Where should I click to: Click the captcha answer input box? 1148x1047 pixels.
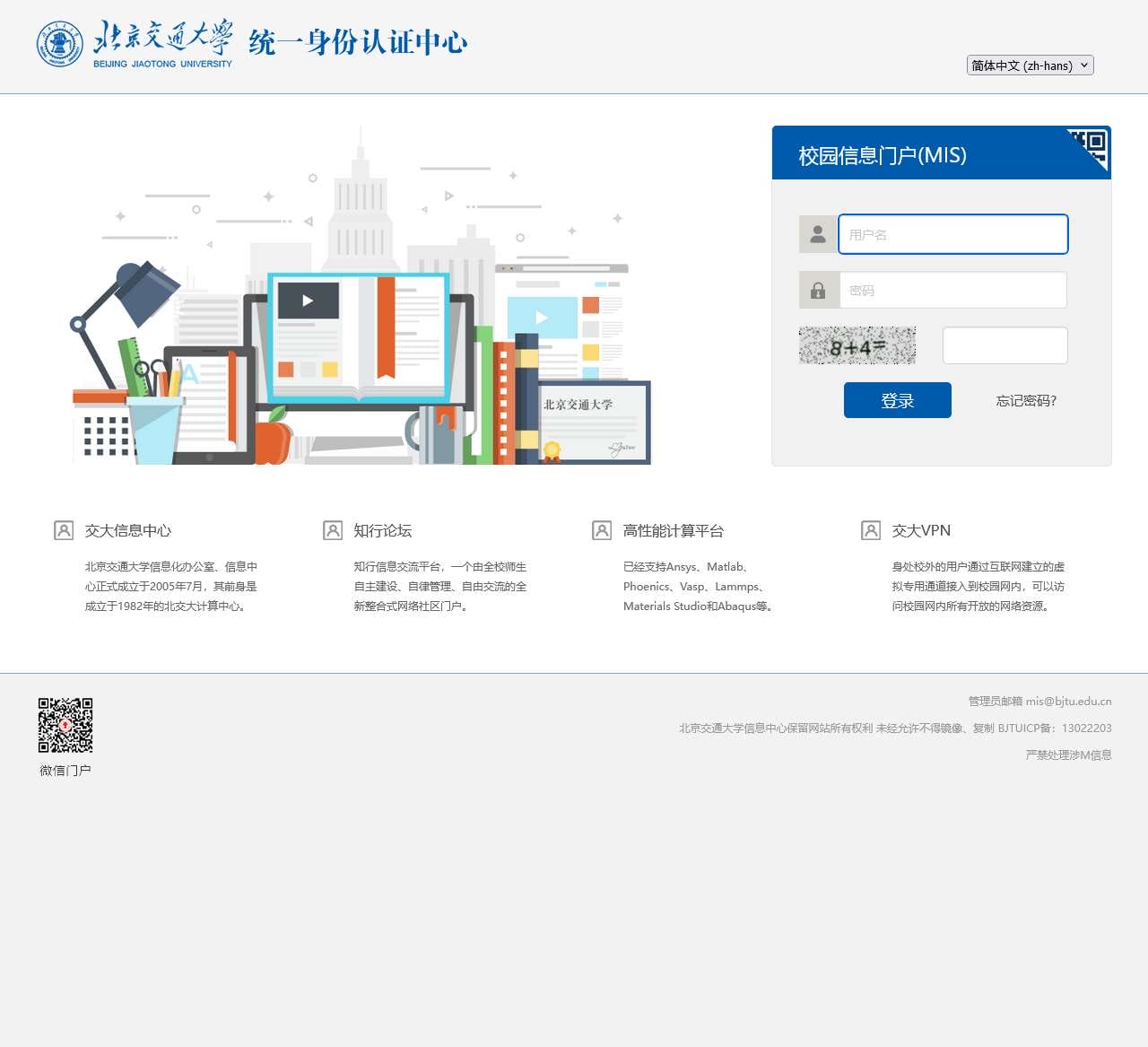coord(1005,345)
